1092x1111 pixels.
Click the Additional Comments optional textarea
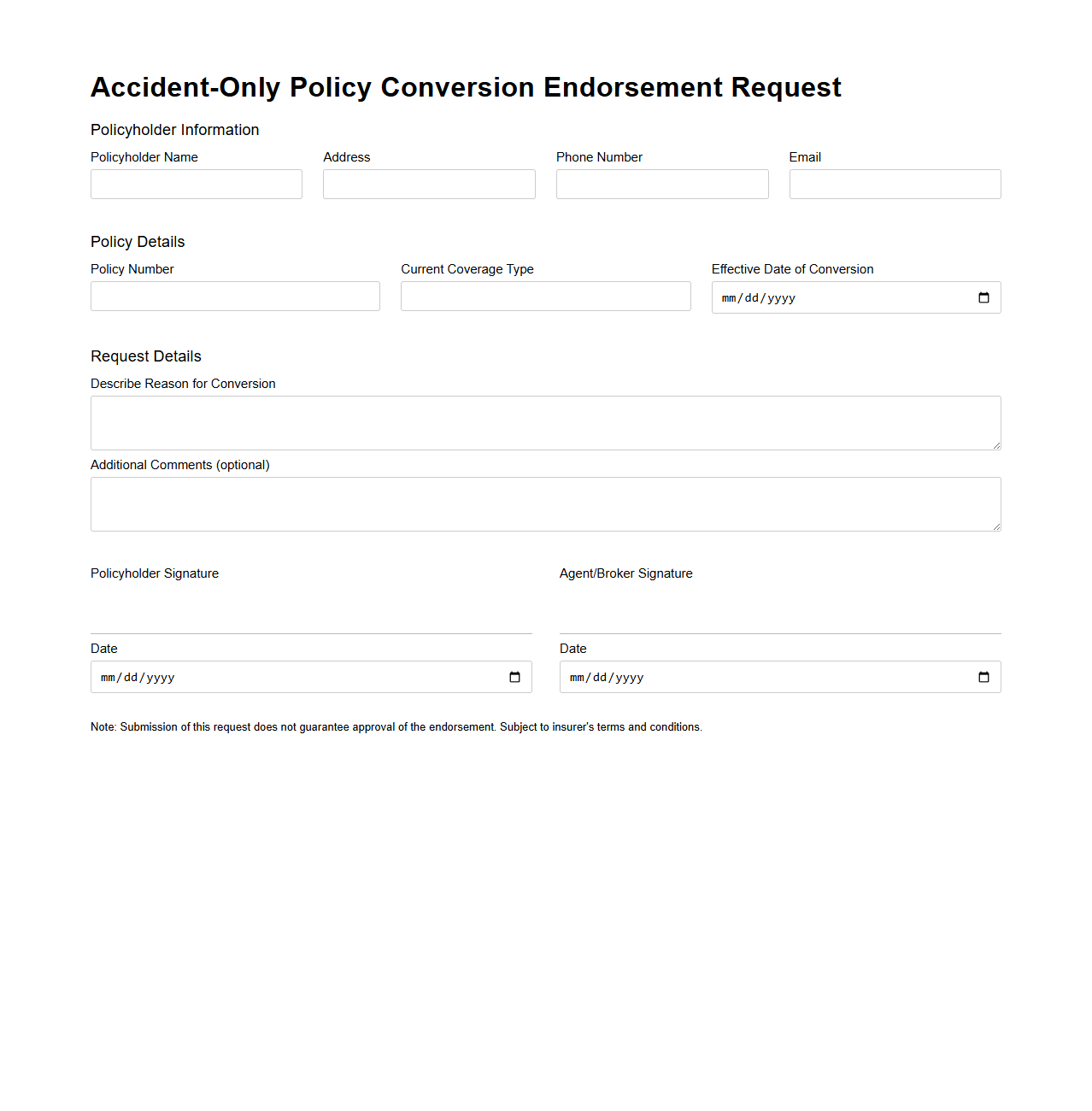545,503
